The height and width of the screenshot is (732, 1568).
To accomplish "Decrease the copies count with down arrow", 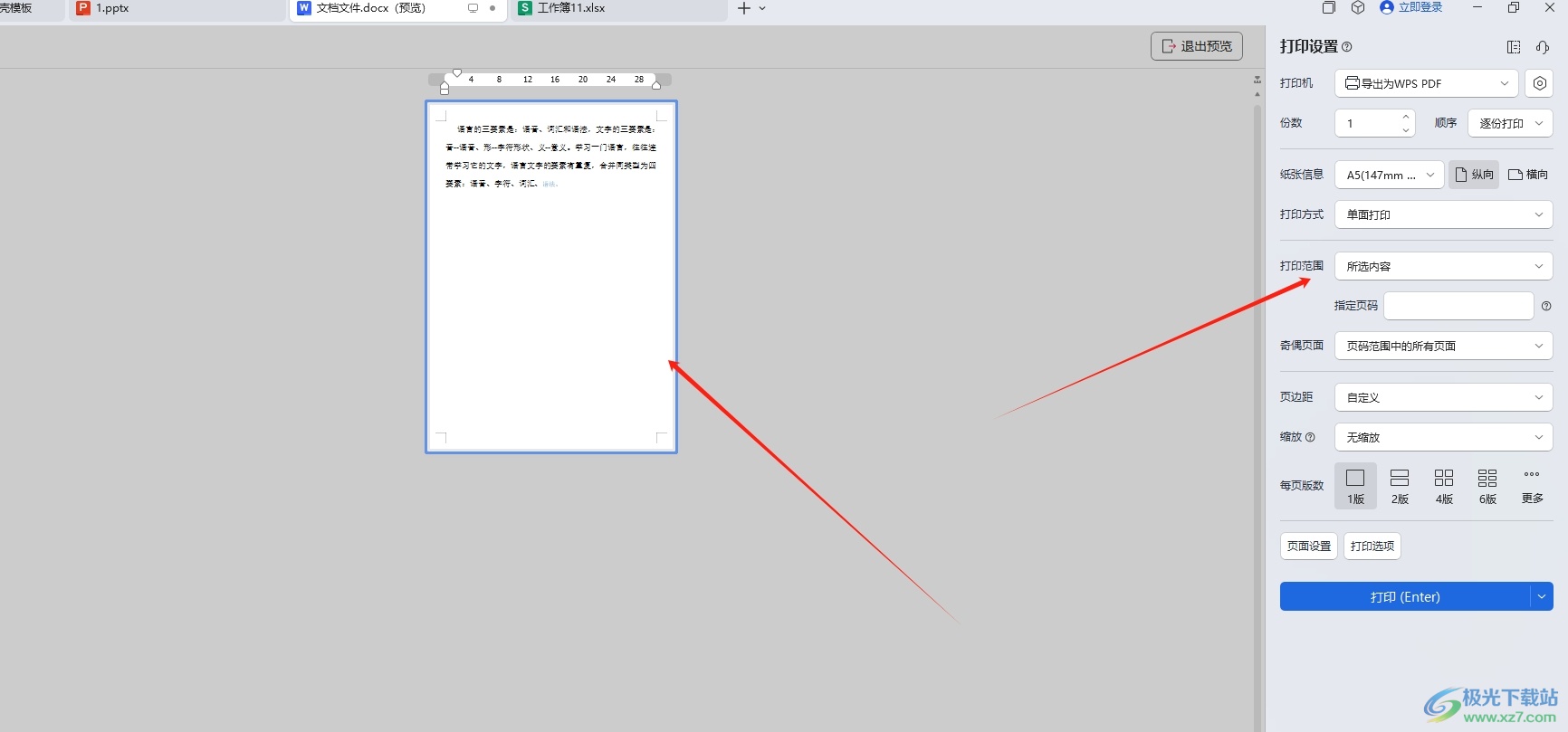I will tap(1405, 130).
